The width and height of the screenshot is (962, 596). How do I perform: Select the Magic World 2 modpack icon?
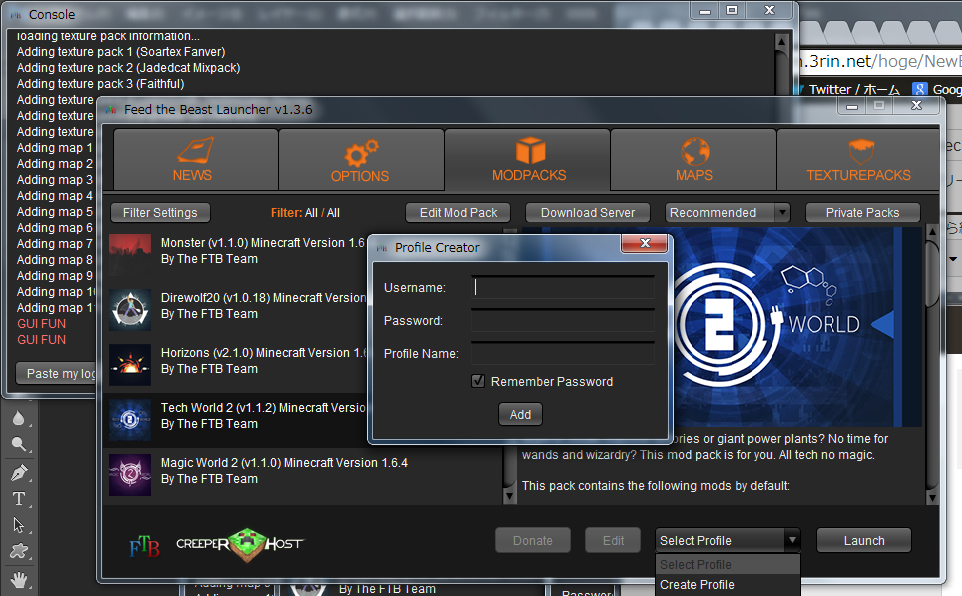pos(130,474)
